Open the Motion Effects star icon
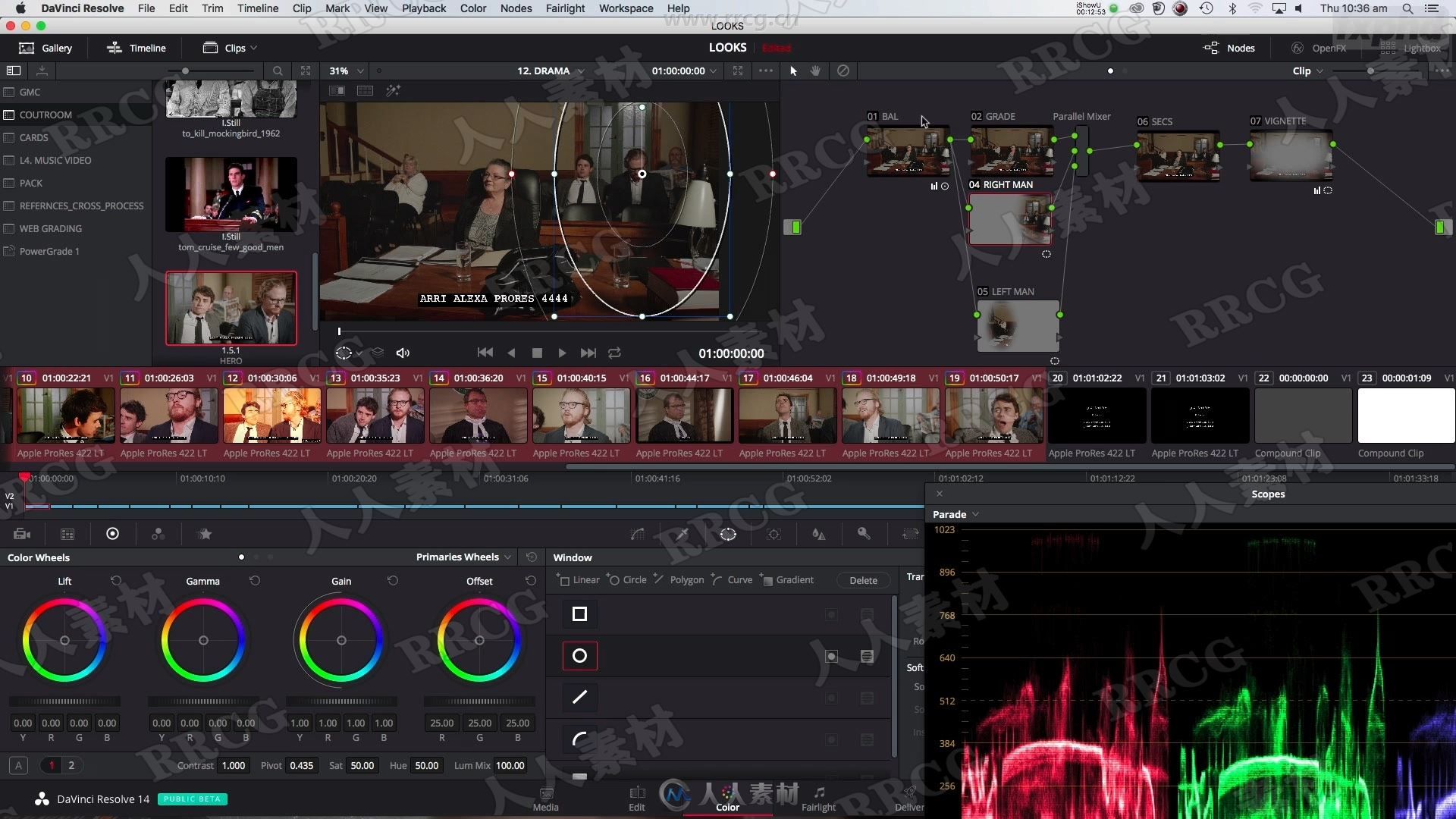The height and width of the screenshot is (819, 1456). (x=205, y=534)
